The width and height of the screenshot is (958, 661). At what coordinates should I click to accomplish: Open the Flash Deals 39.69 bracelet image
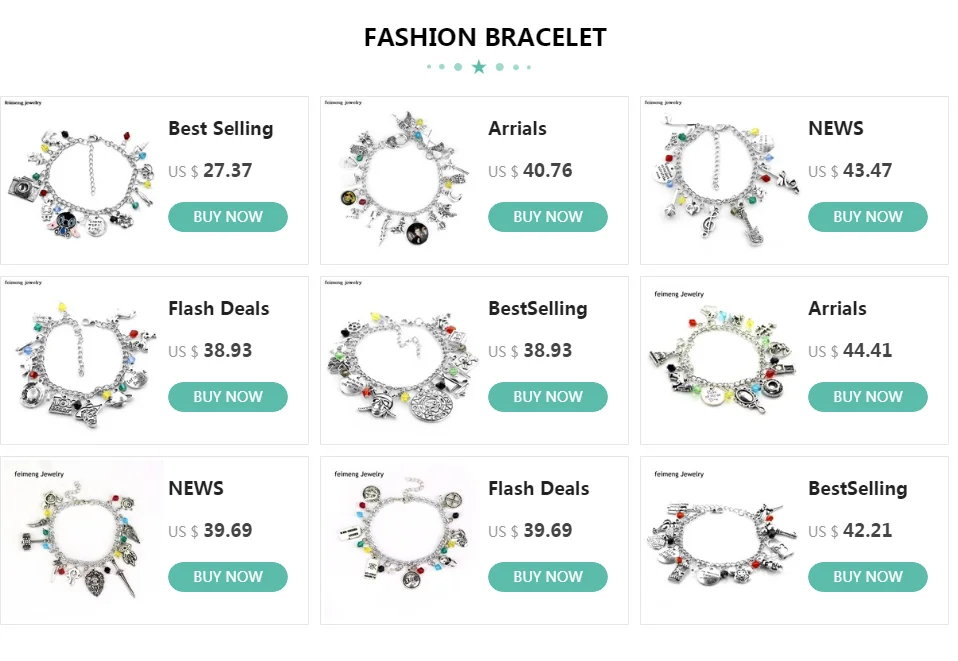pyautogui.click(x=402, y=540)
